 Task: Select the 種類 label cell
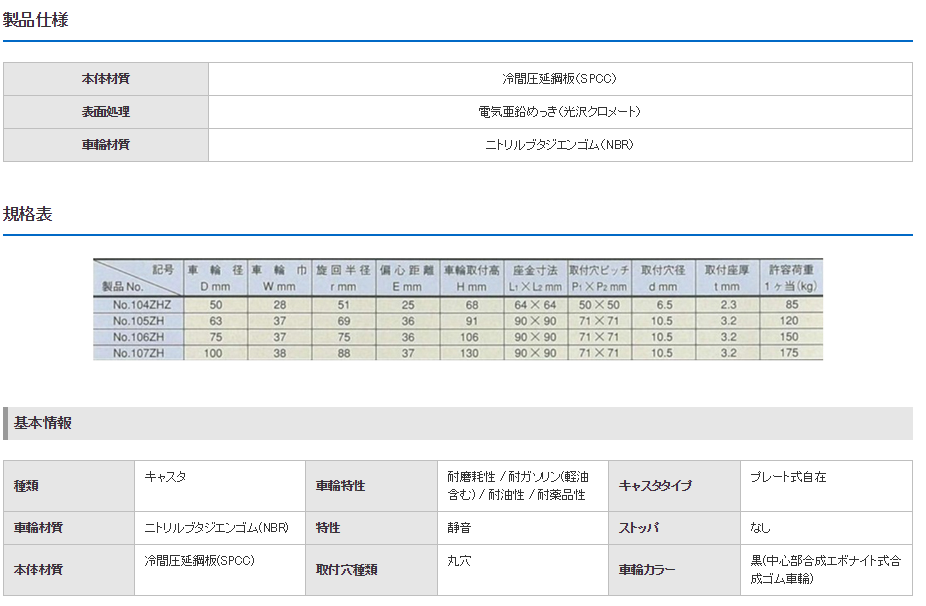(x=69, y=486)
